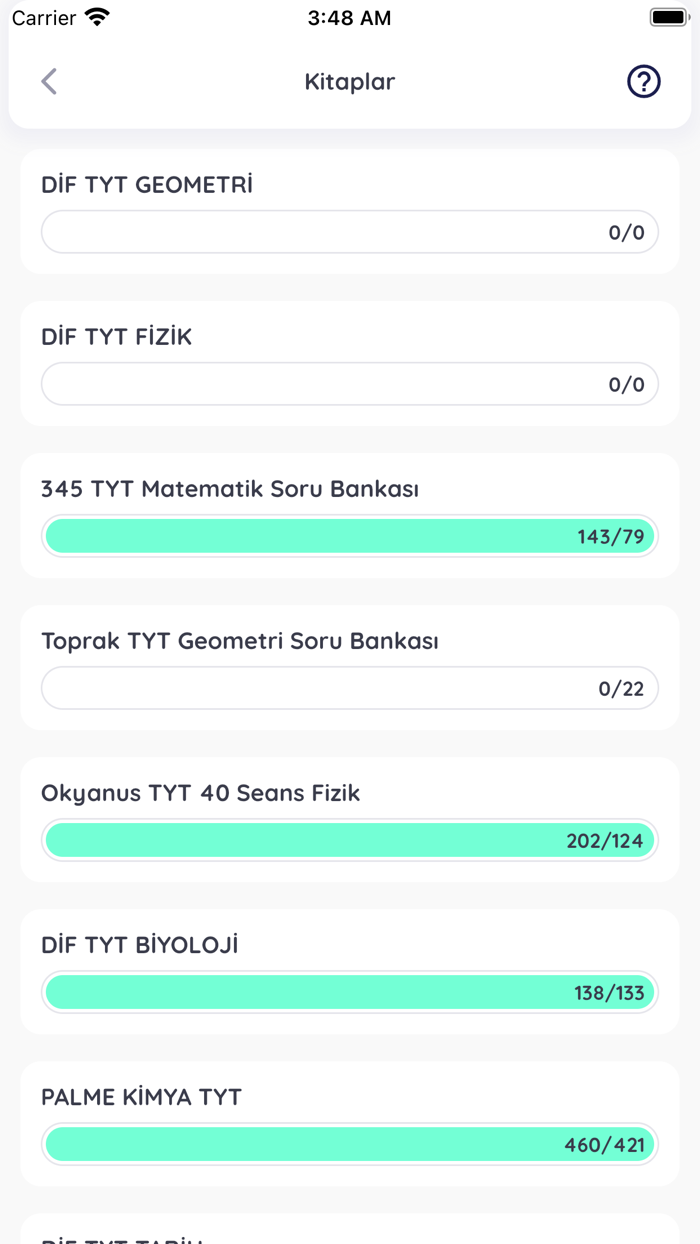The image size is (700, 1244).
Task: Open the help question mark icon
Action: [643, 81]
